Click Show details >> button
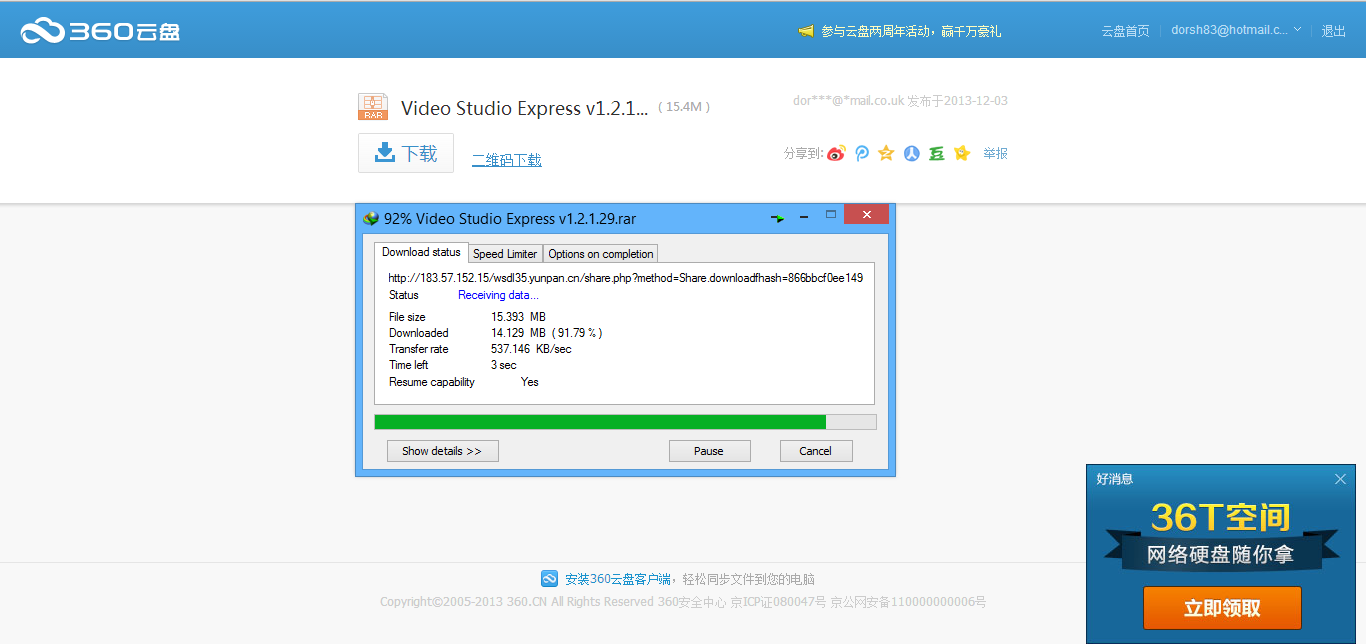 pos(442,451)
